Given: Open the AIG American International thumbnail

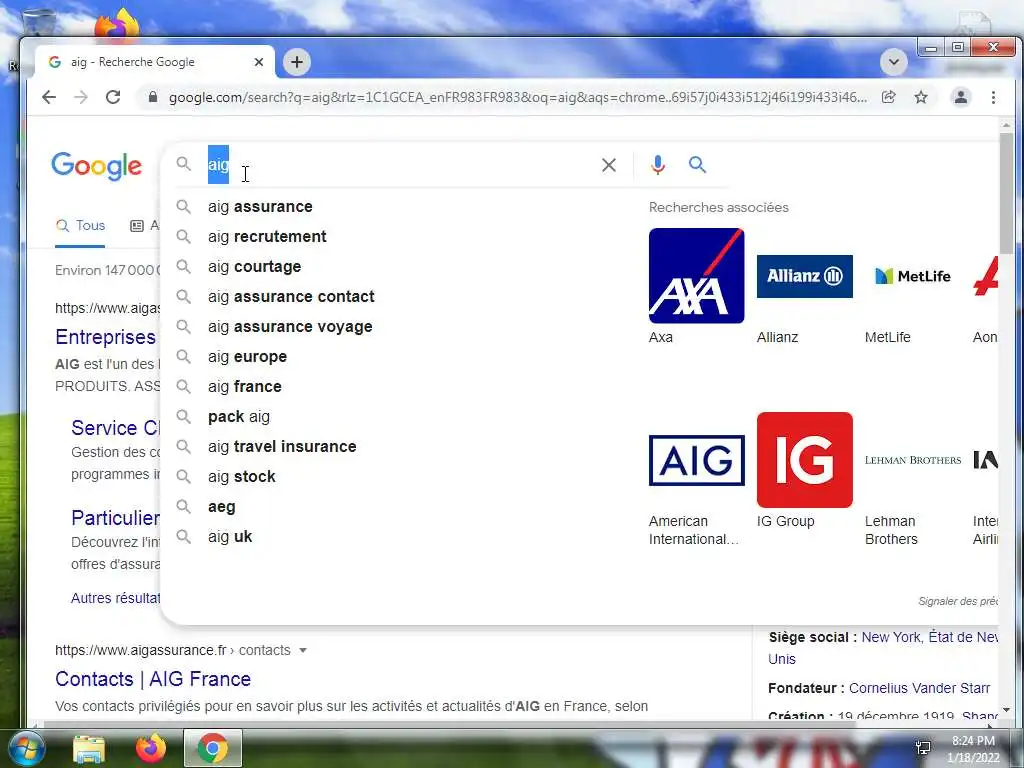Looking at the screenshot, I should [696, 460].
